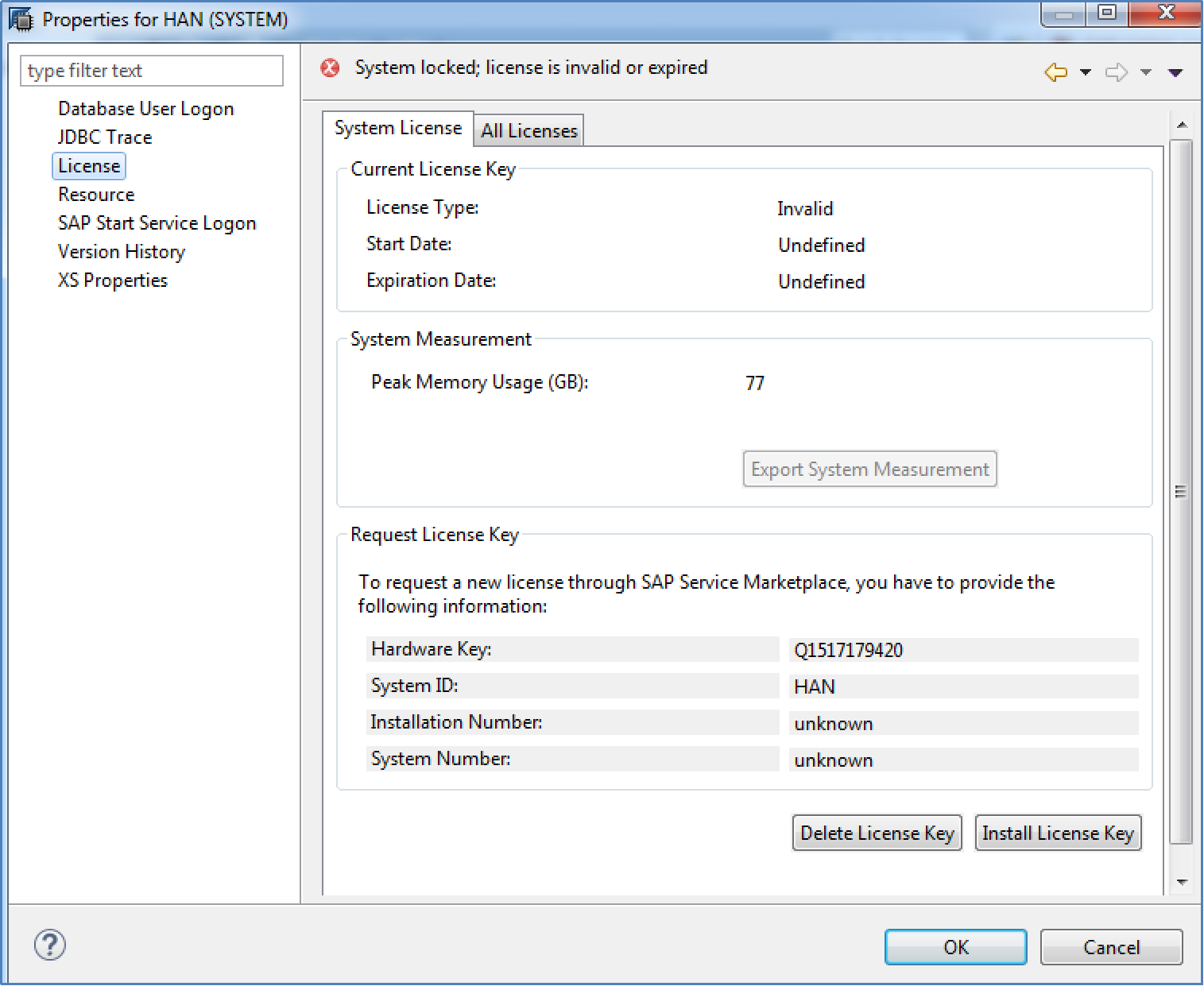1204x986 pixels.
Task: Click the red error icon beside the lock message
Action: pos(330,68)
